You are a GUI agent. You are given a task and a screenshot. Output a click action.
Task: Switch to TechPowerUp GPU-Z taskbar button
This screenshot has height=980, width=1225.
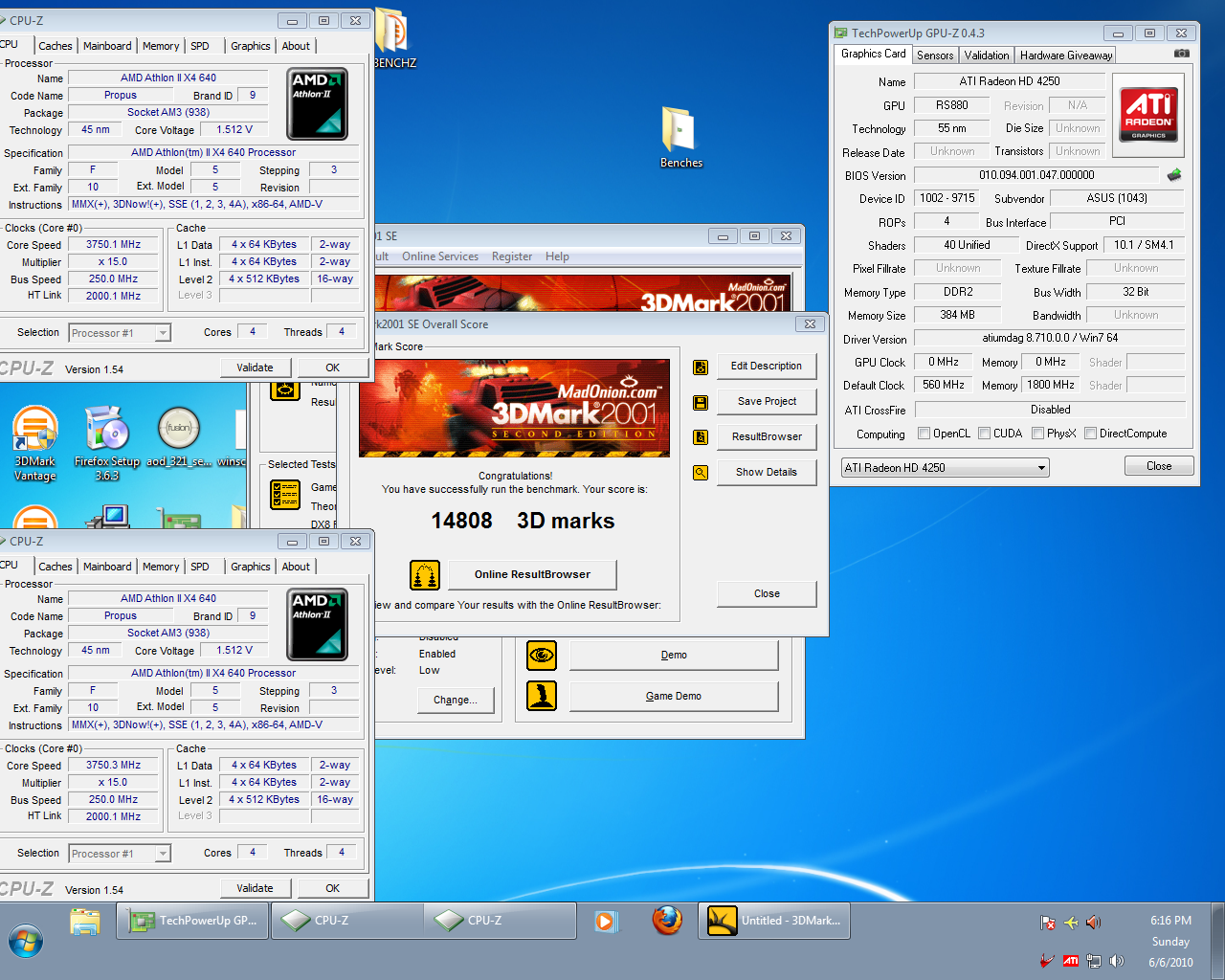[x=192, y=921]
